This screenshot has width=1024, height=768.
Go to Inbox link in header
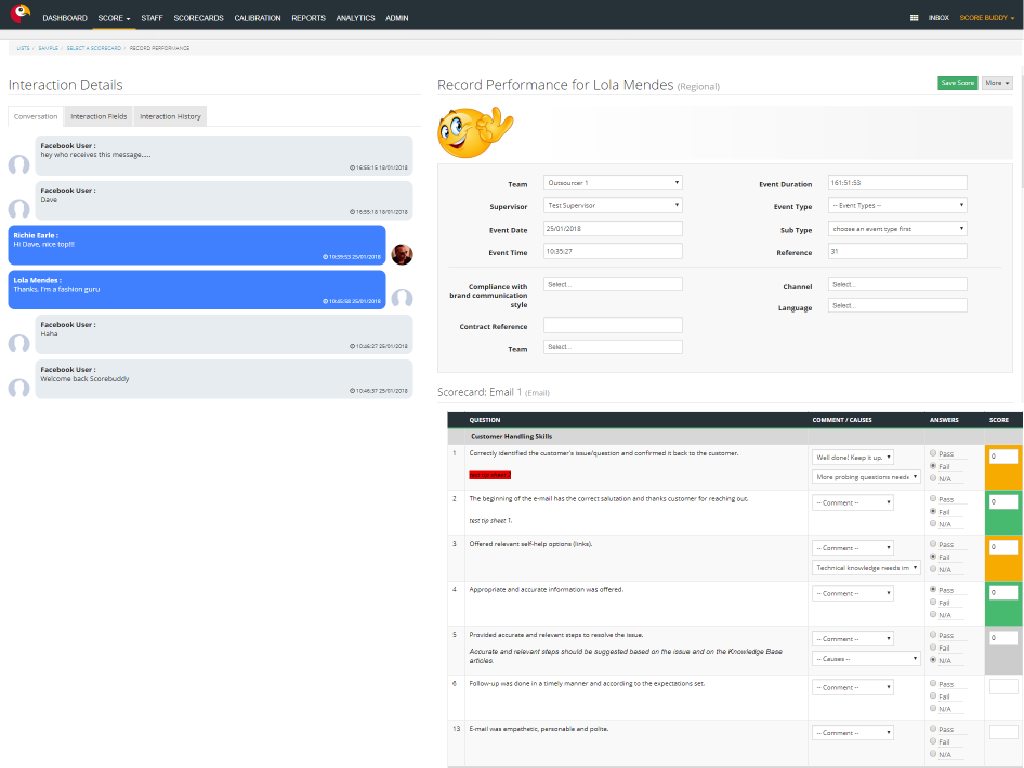(938, 18)
